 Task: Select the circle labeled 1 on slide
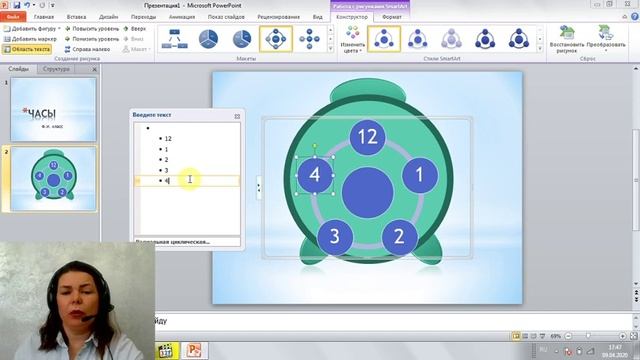(x=420, y=175)
